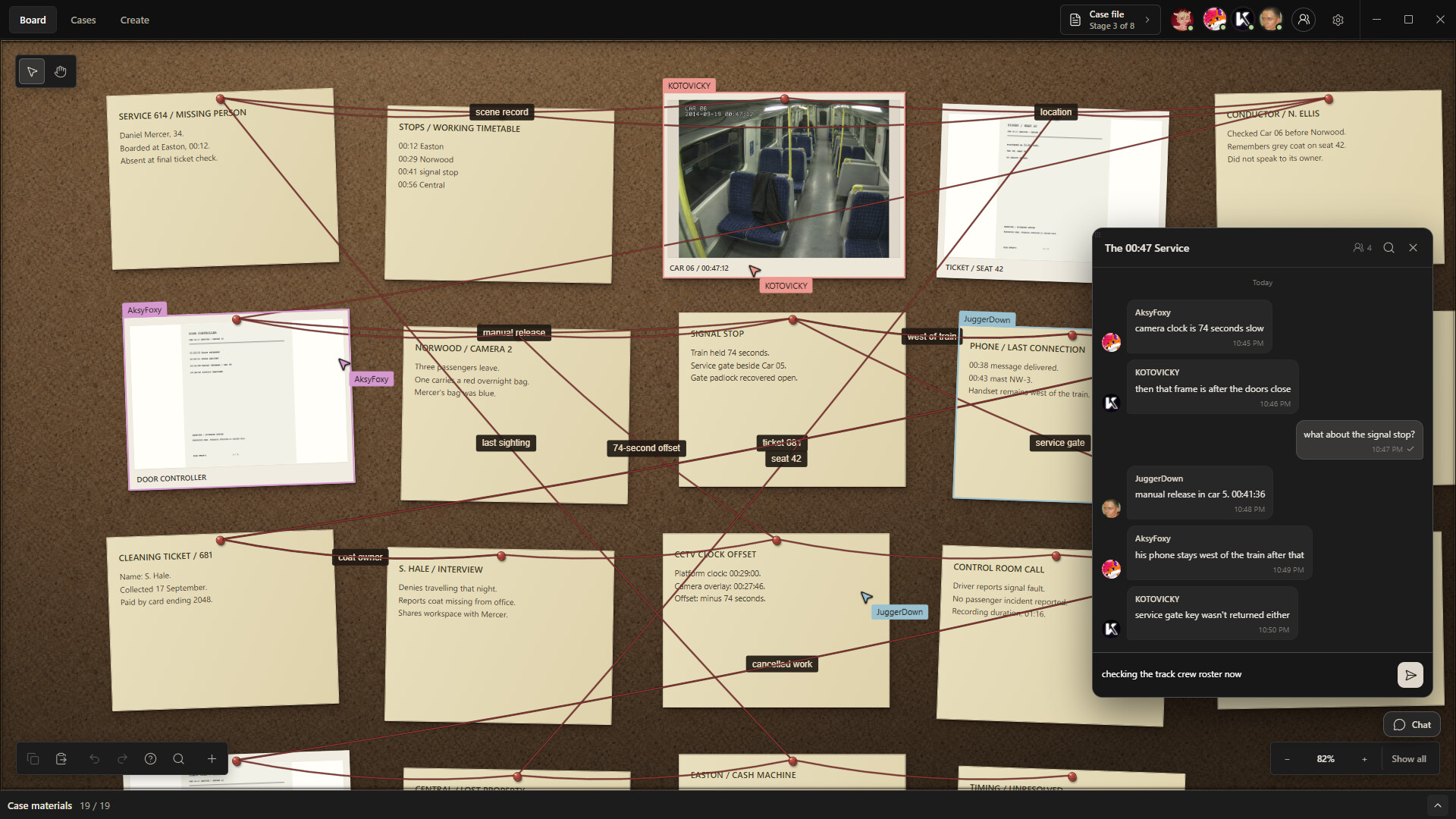The image size is (1456, 819).
Task: Click the save-to-file icon in bottom toolbar
Action: coord(61,759)
